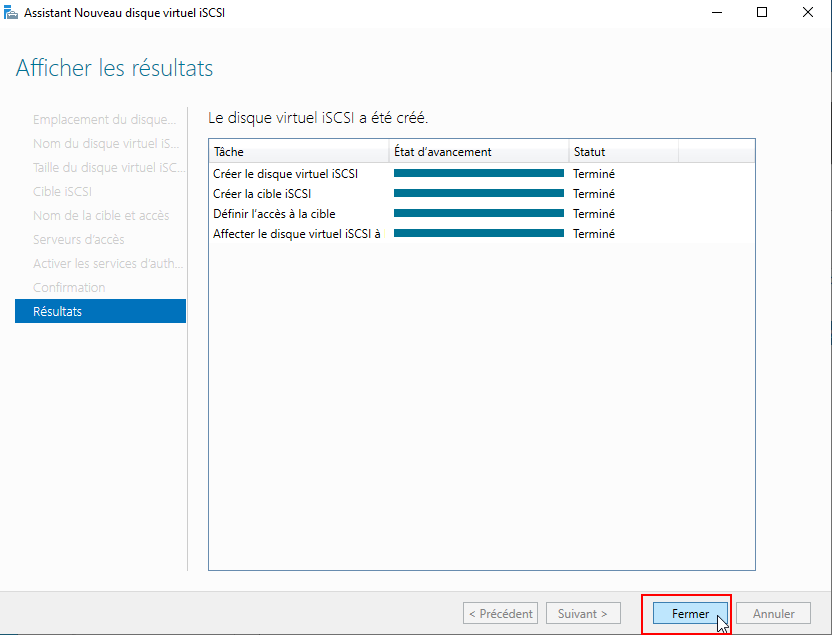Select Emplacement du disque step

click(x=104, y=119)
